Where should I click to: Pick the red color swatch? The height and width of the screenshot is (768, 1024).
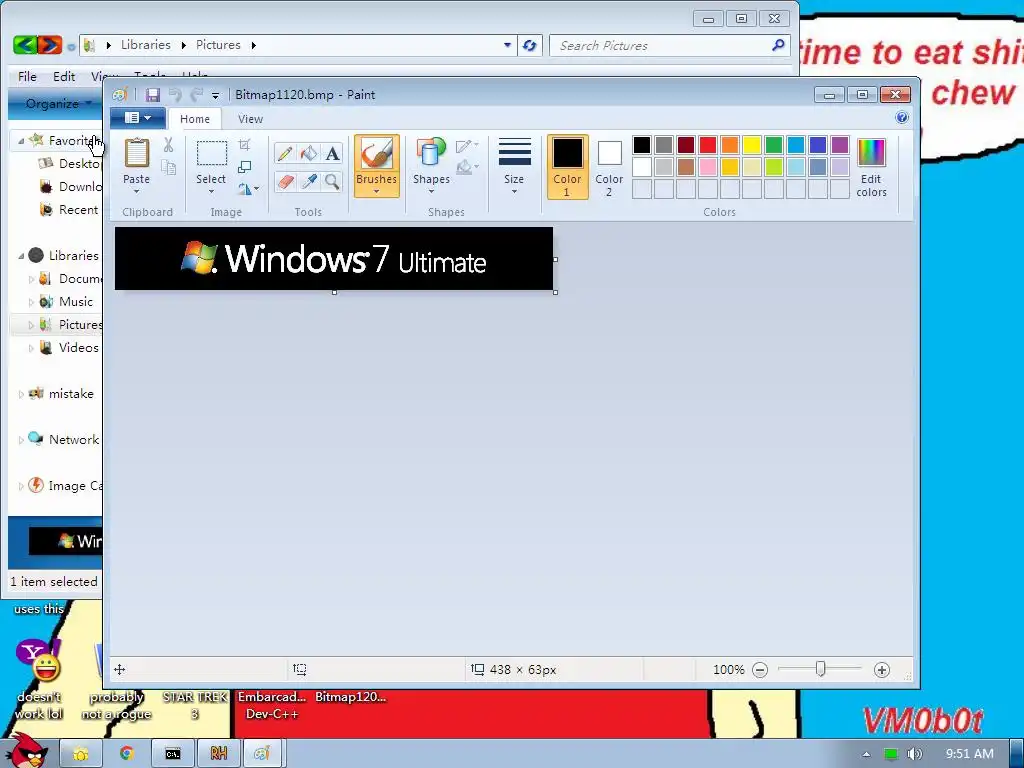(708, 145)
